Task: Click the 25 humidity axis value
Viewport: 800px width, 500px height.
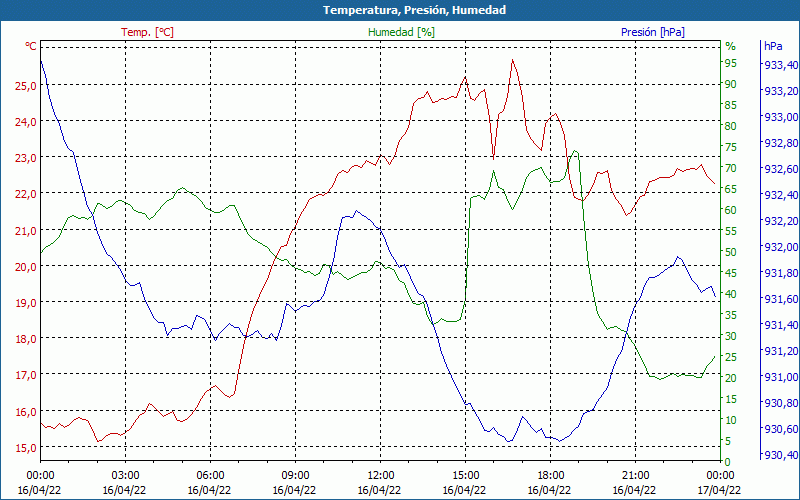Action: click(731, 357)
